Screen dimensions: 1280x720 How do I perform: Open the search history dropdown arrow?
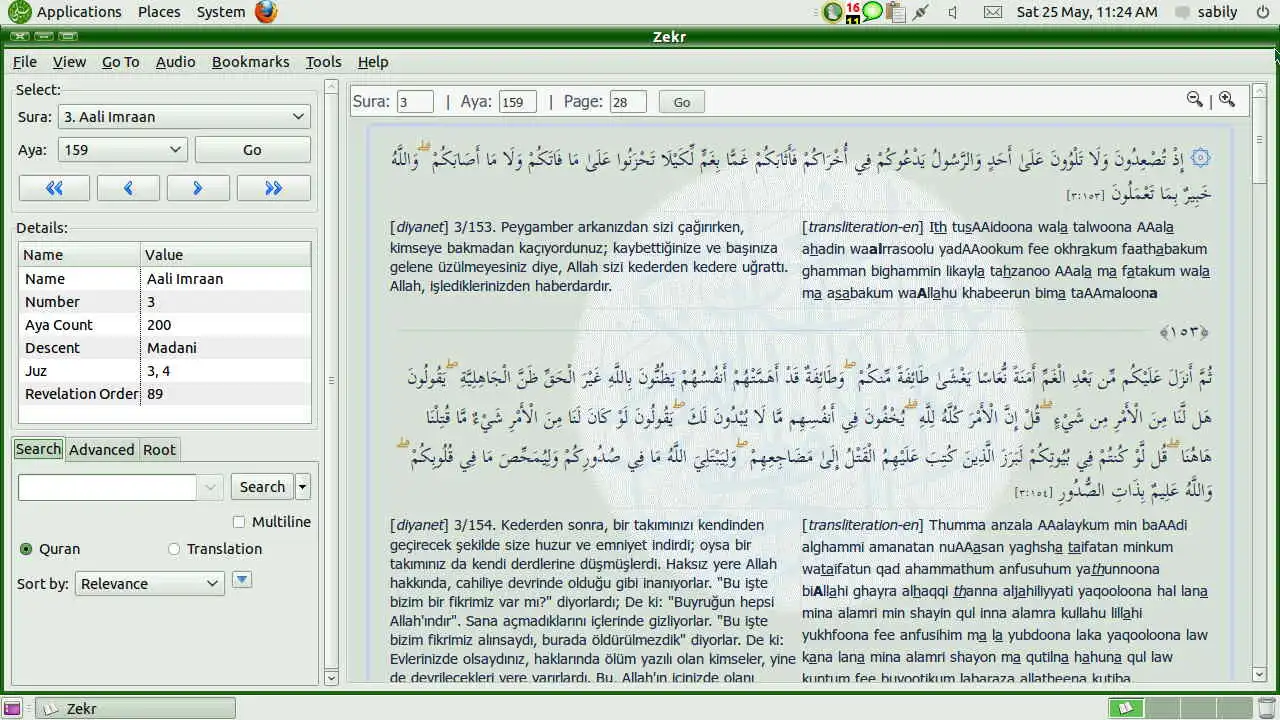[x=210, y=487]
